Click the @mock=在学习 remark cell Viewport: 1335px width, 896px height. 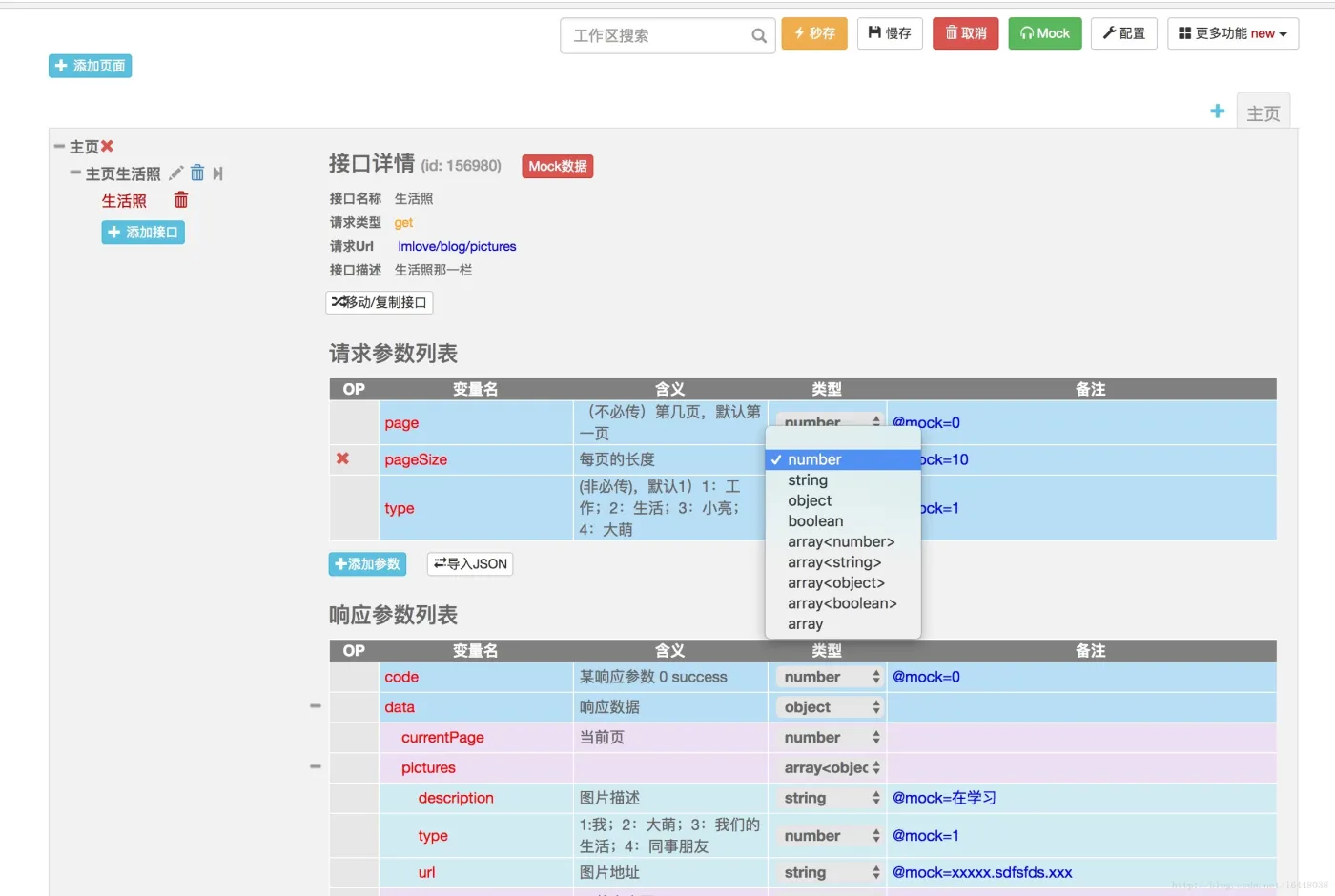coord(1081,798)
